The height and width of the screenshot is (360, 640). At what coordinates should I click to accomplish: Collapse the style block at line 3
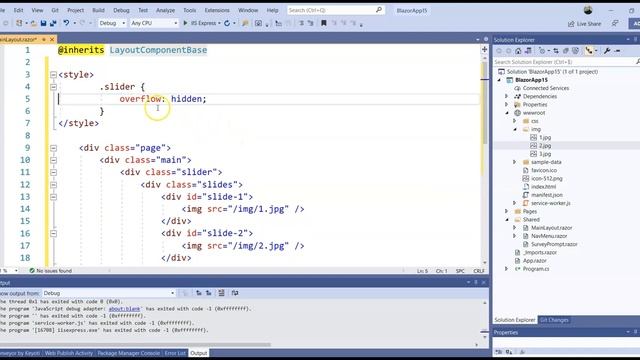coord(53,75)
